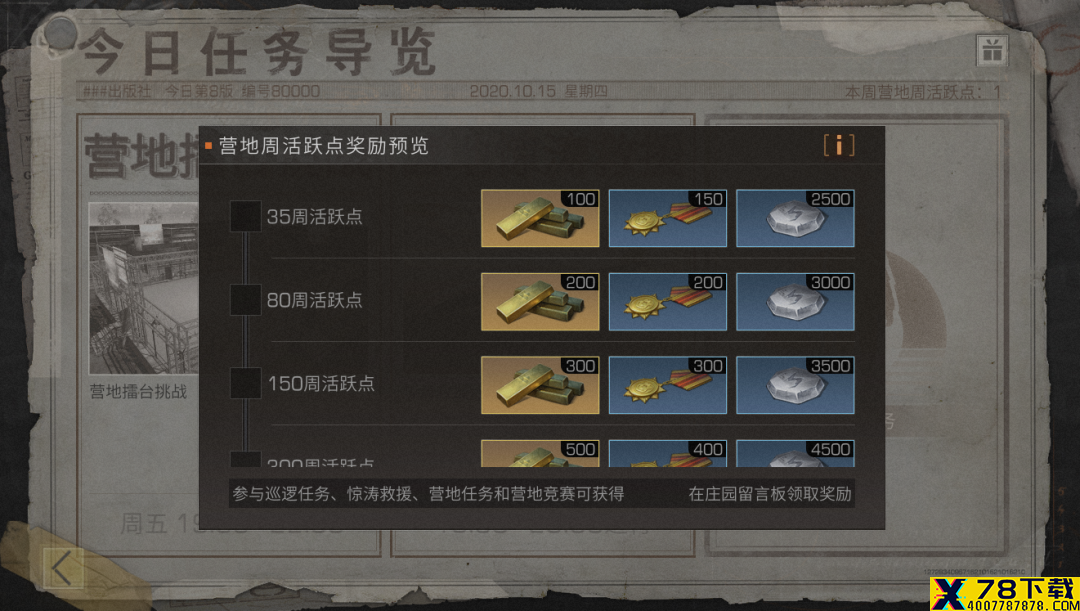Select the gold bars reward showing 500
The height and width of the screenshot is (611, 1080).
(540, 454)
